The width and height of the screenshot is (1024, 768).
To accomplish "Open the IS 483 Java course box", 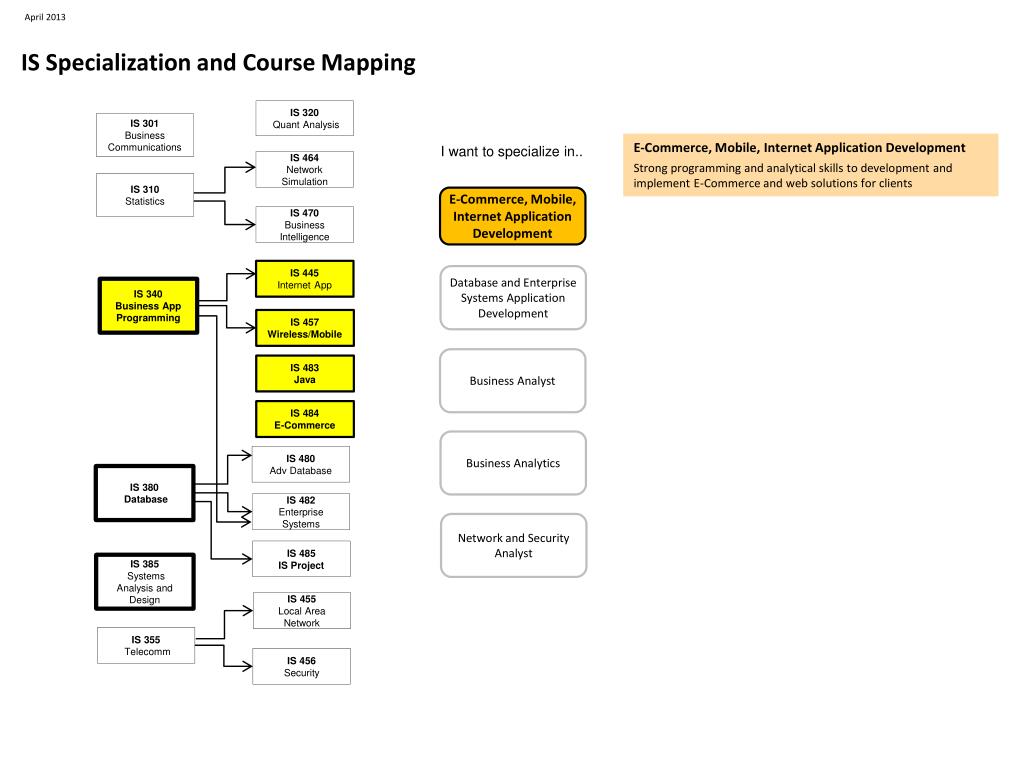I will (304, 374).
